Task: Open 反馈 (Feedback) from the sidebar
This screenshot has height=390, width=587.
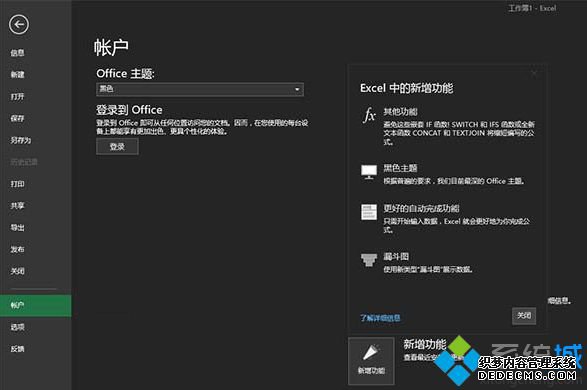Action: 17,349
